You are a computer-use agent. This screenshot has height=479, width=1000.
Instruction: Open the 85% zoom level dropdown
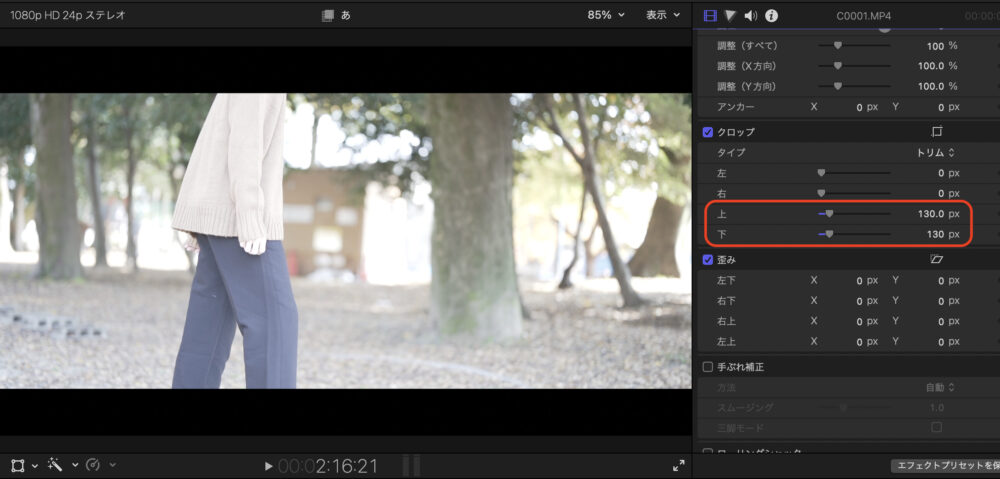(606, 15)
